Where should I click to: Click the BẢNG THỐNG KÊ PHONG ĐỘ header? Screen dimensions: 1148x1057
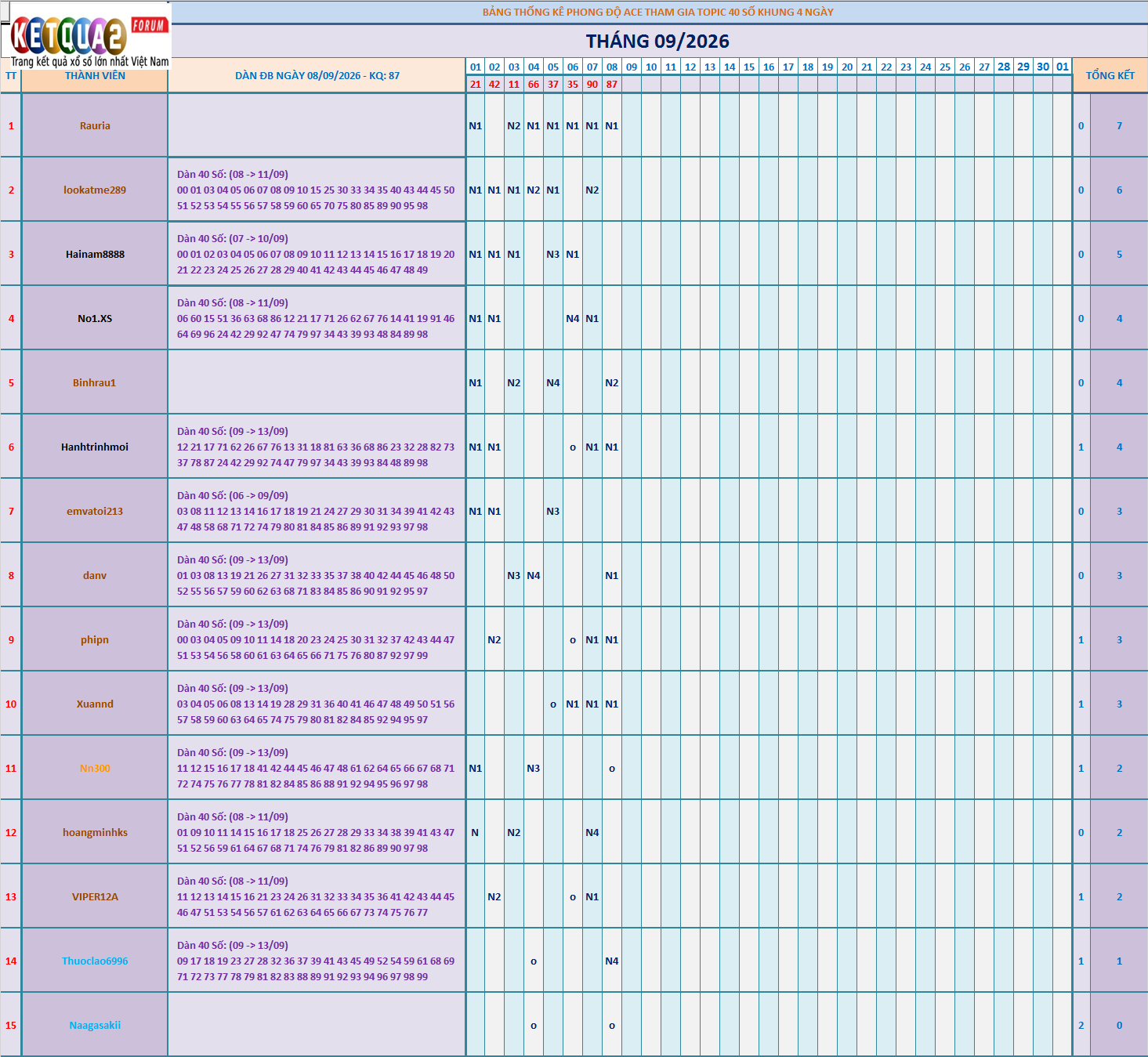pyautogui.click(x=657, y=12)
